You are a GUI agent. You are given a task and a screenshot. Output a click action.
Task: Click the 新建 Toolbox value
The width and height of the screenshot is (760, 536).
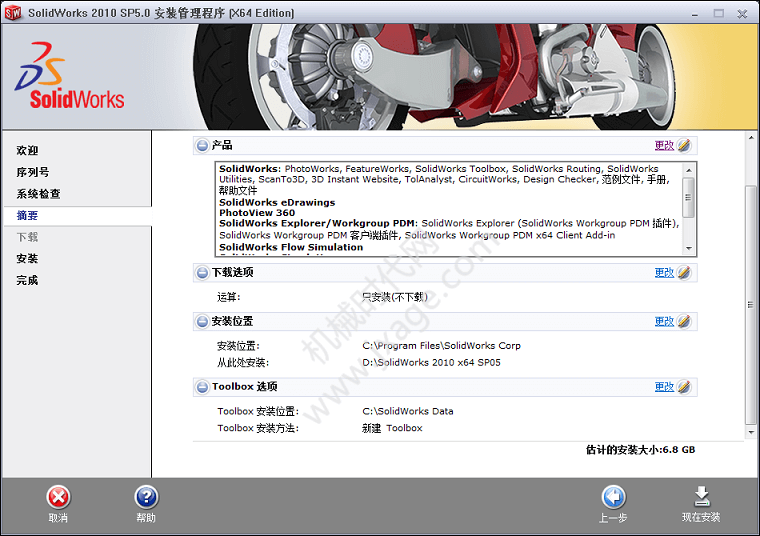coord(392,428)
